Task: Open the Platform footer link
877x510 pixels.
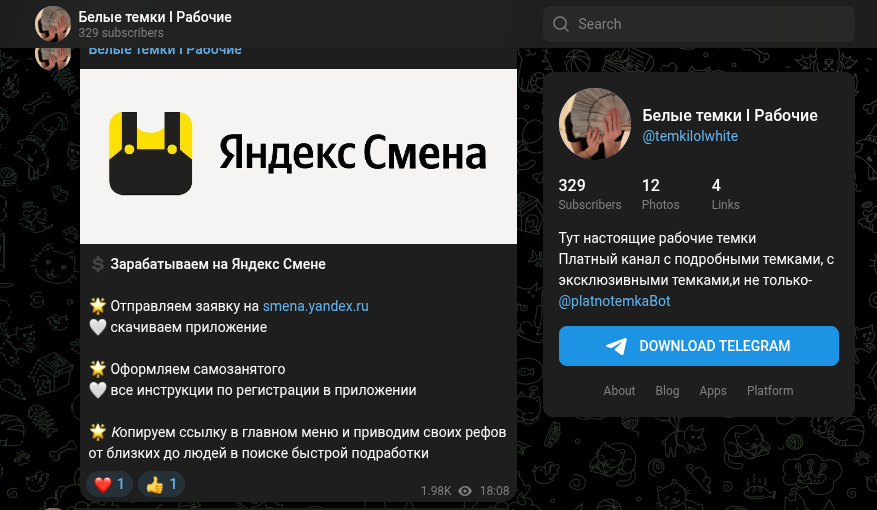Action: pyautogui.click(x=770, y=390)
